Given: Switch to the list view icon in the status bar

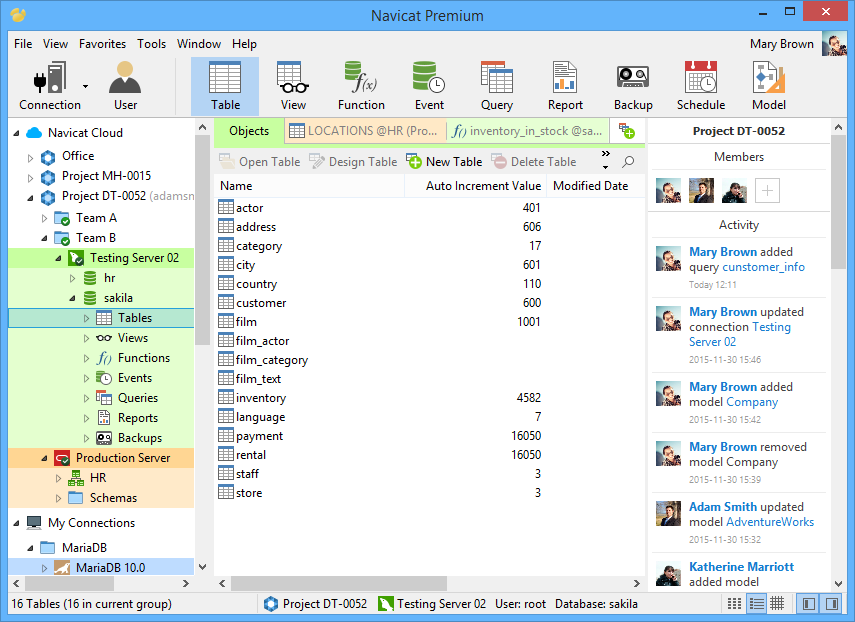Looking at the screenshot, I should click(734, 603).
